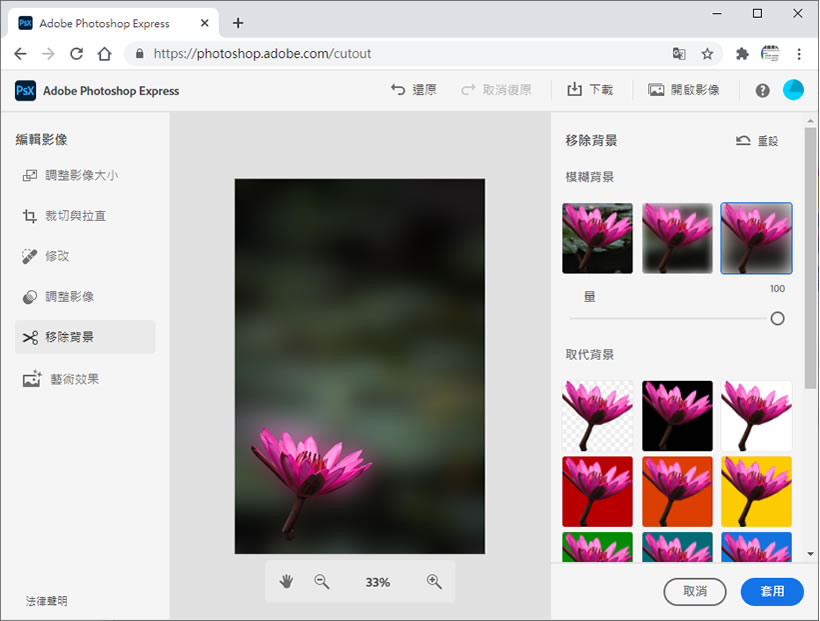
Task: Bookmark page with the star icon
Action: pyautogui.click(x=707, y=53)
